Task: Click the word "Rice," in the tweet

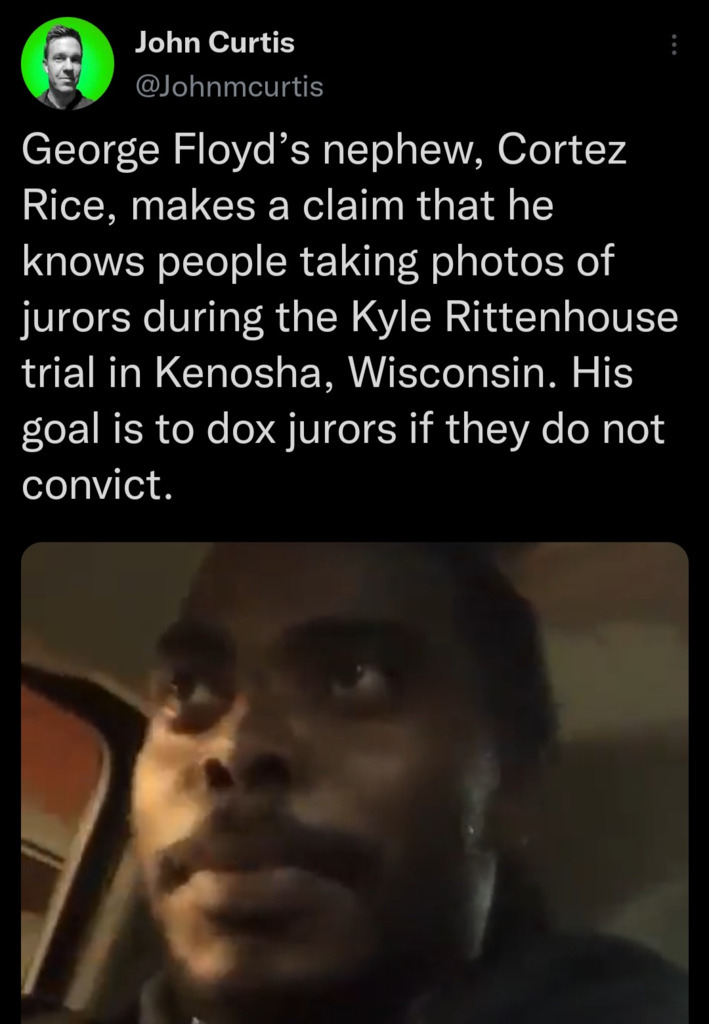Action: [71, 206]
